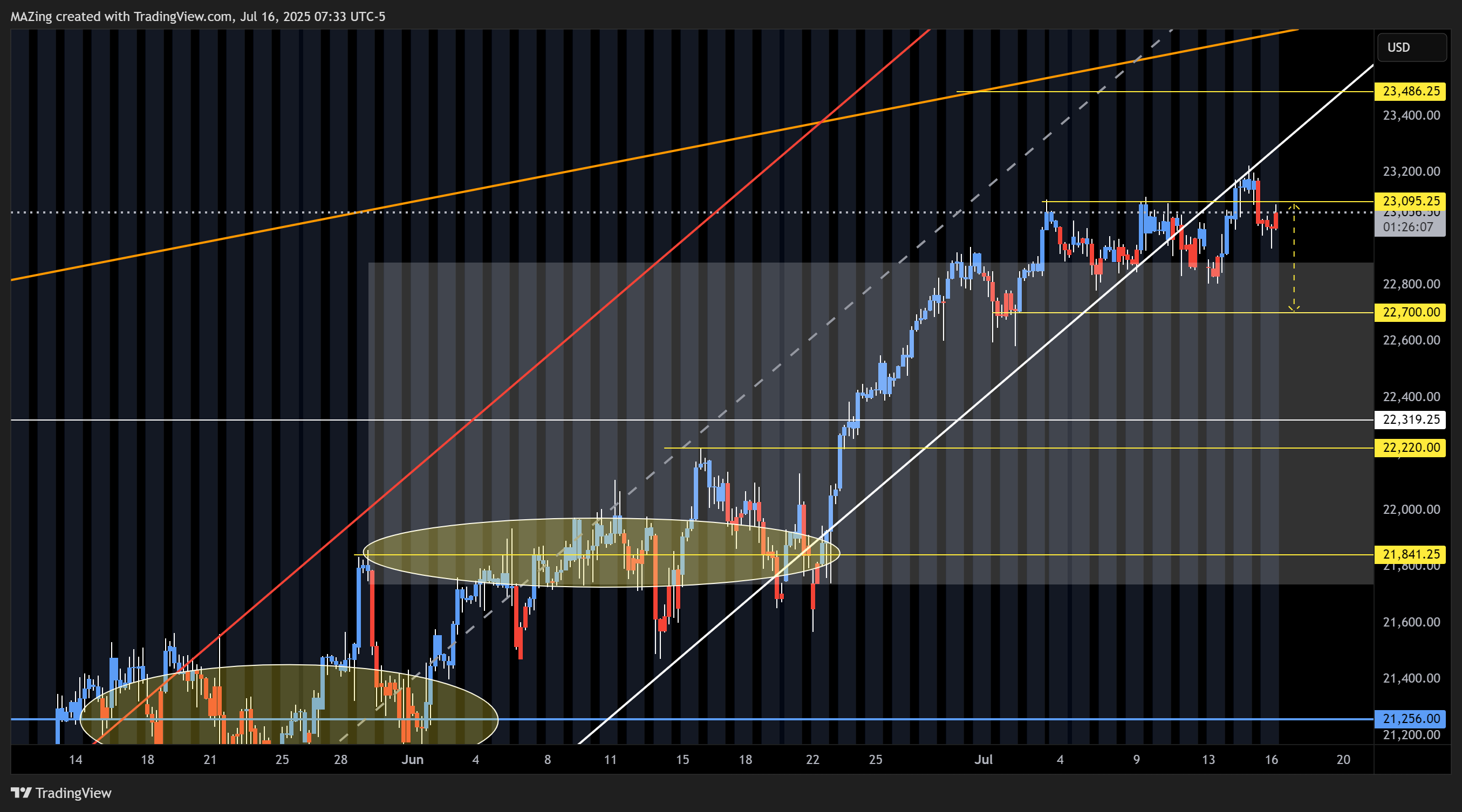The height and width of the screenshot is (812, 1462).
Task: Click date 16 on time axis
Action: coord(1272,760)
